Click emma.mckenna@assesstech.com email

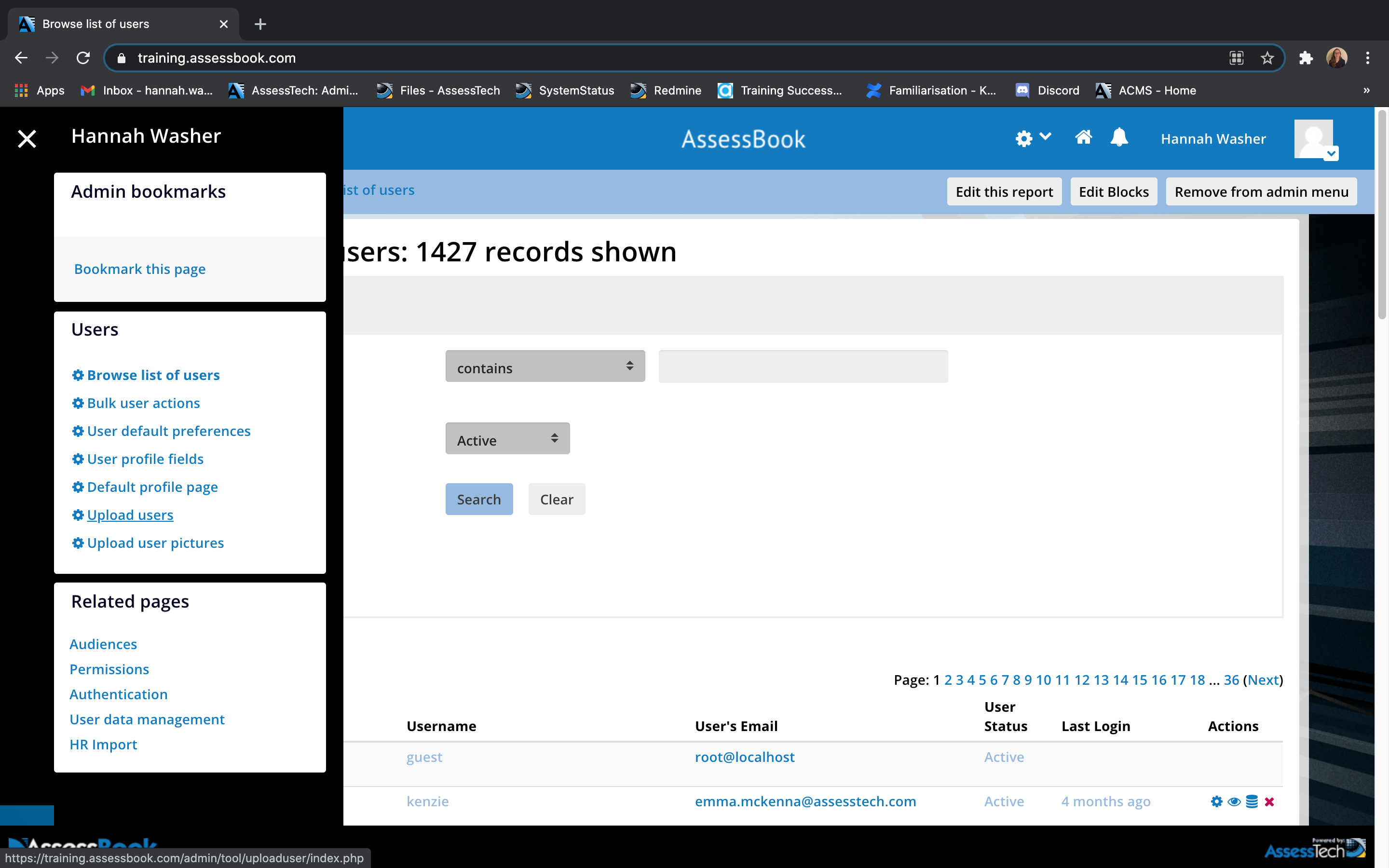(x=805, y=801)
